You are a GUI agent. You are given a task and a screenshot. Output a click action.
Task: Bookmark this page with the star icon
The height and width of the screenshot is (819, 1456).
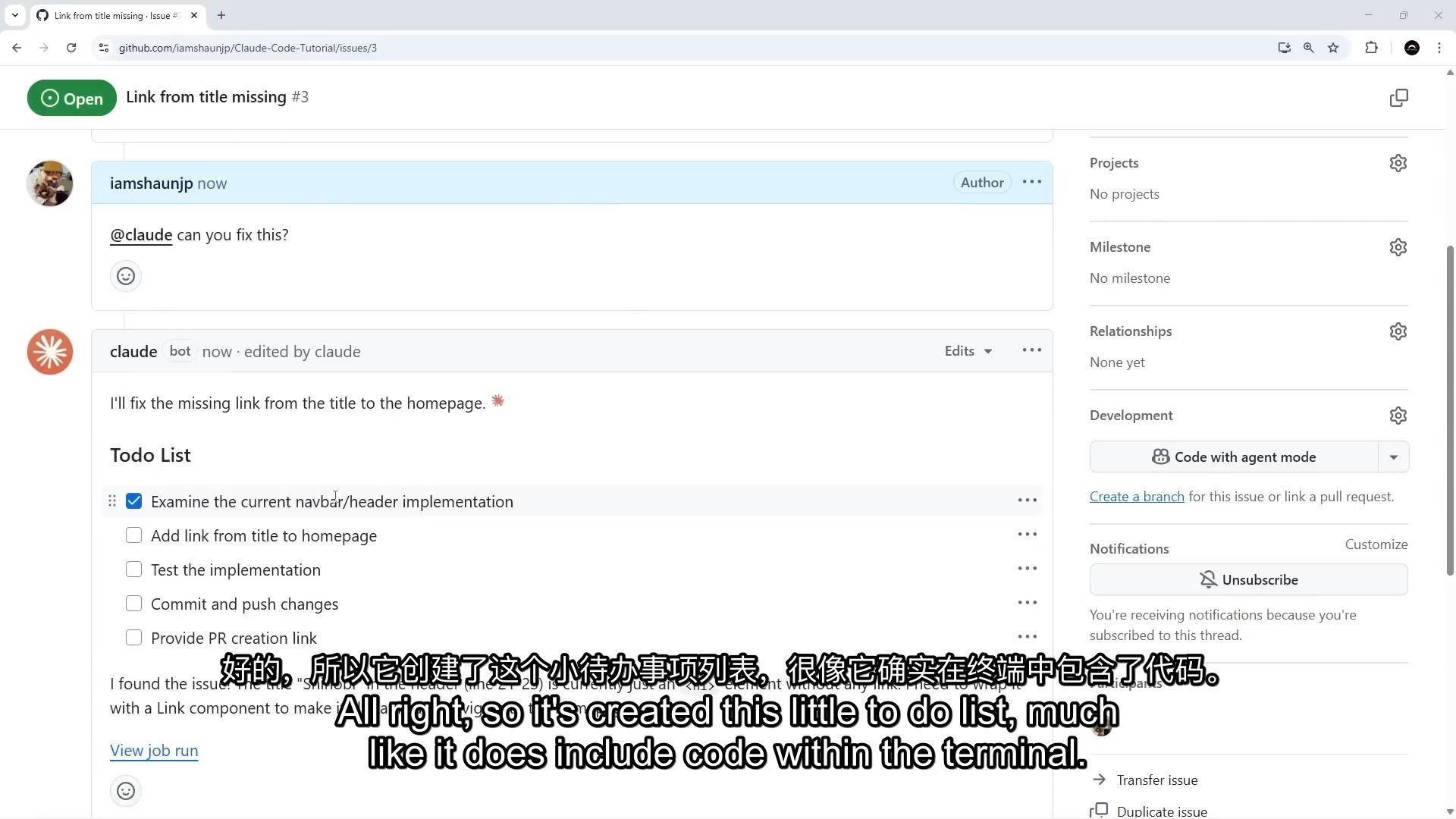coord(1333,48)
